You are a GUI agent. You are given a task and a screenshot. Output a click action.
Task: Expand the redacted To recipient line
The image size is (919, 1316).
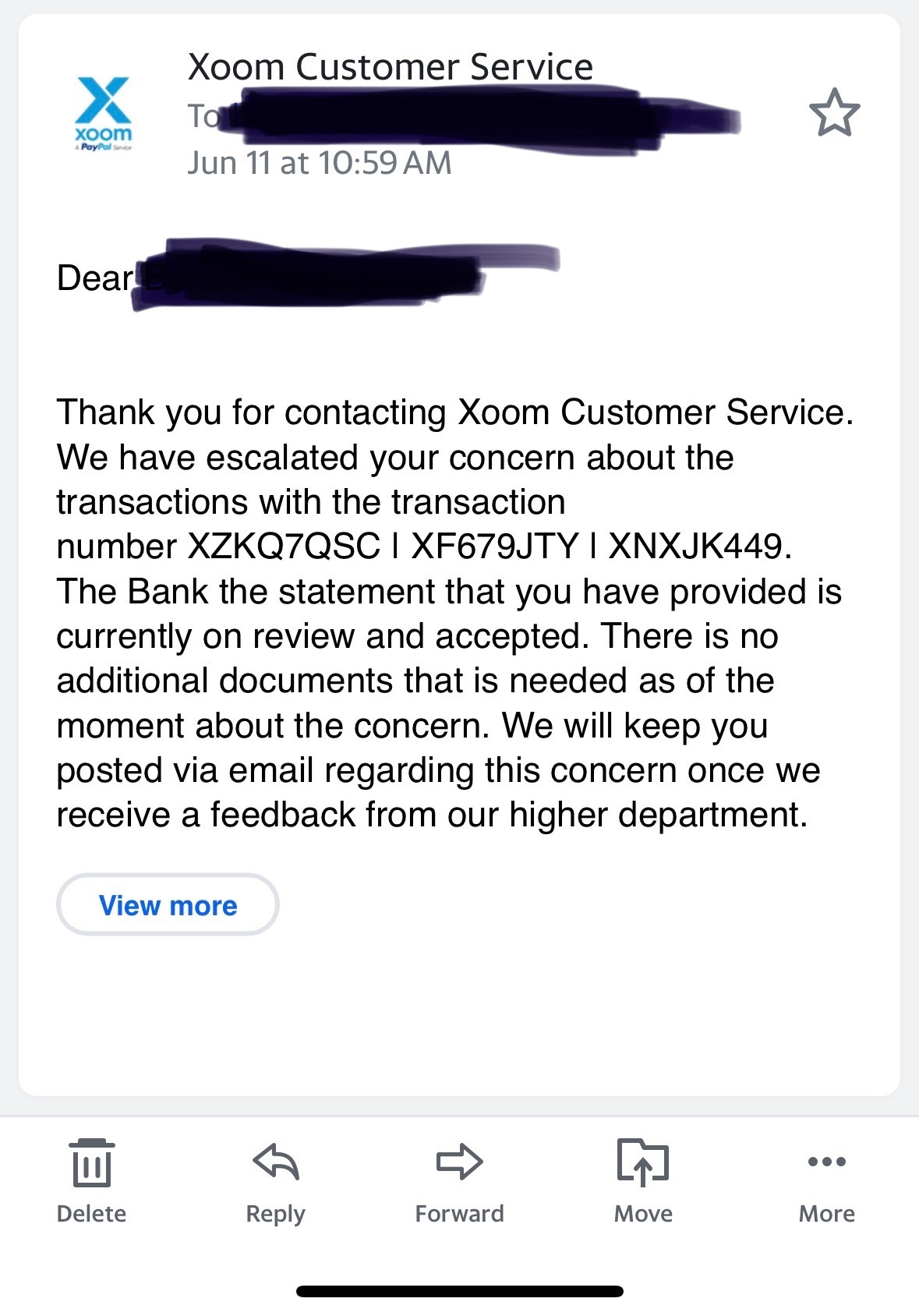(460, 119)
